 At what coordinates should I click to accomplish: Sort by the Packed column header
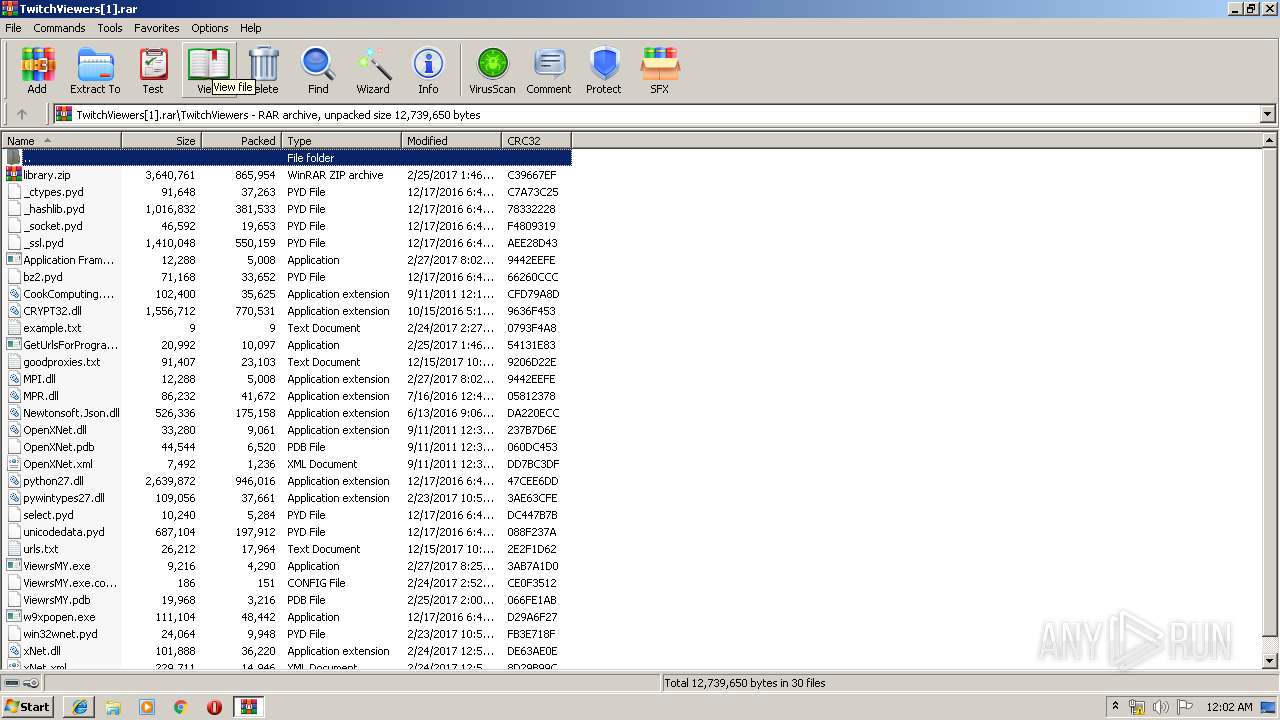click(x=241, y=141)
